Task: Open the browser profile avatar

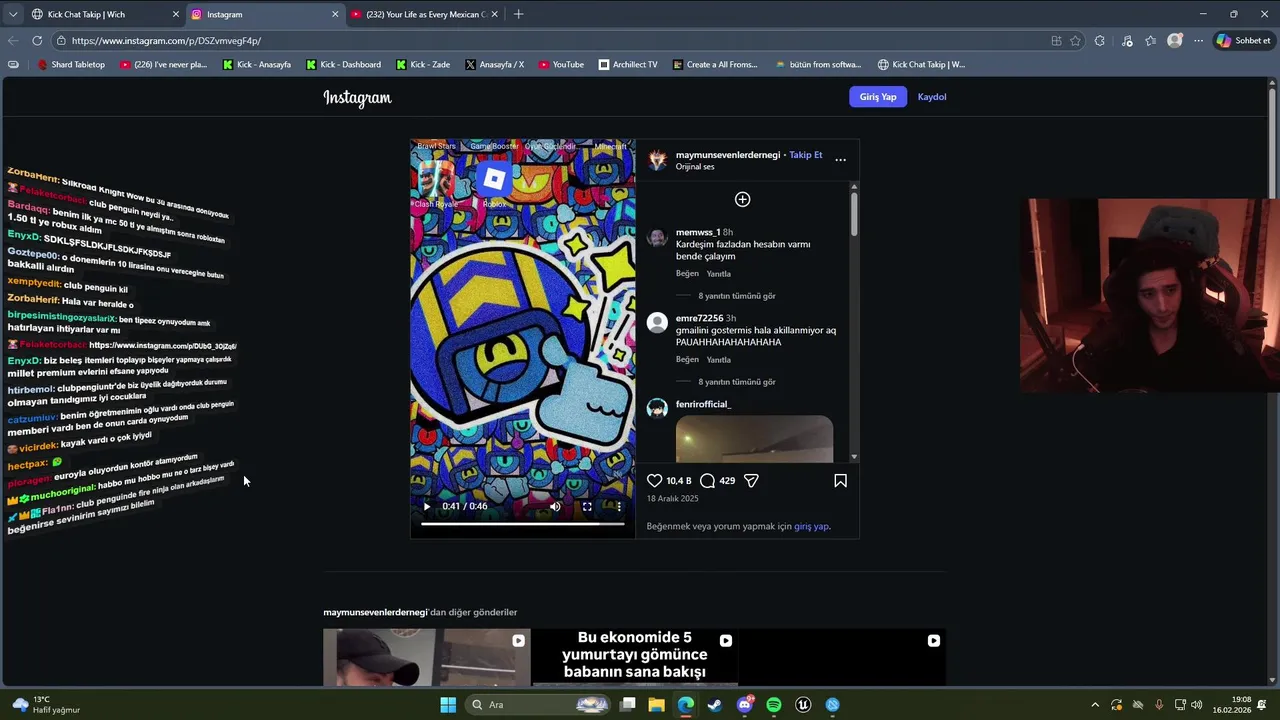Action: point(1175,41)
